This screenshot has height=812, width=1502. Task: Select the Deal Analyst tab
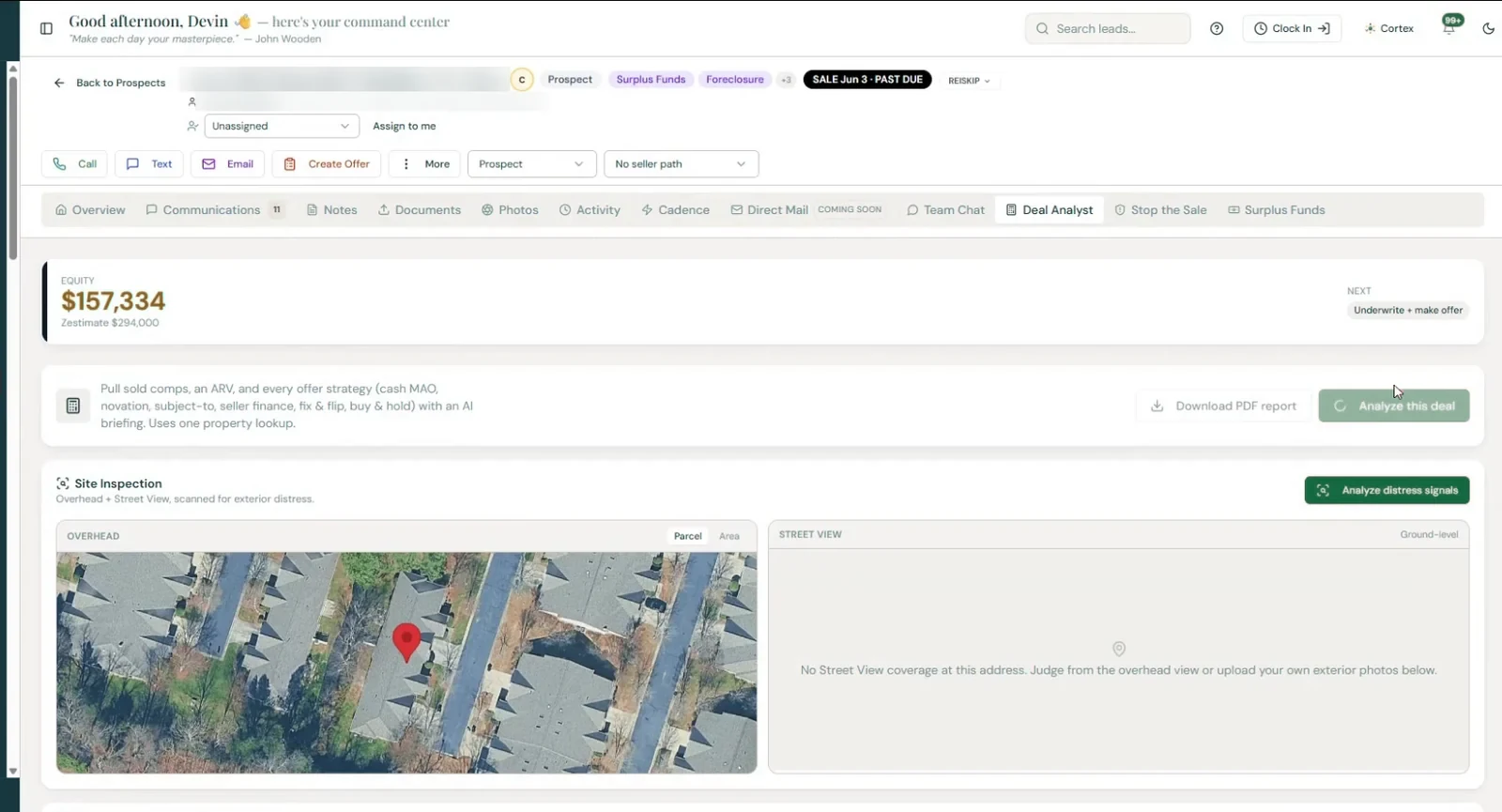click(x=1050, y=210)
